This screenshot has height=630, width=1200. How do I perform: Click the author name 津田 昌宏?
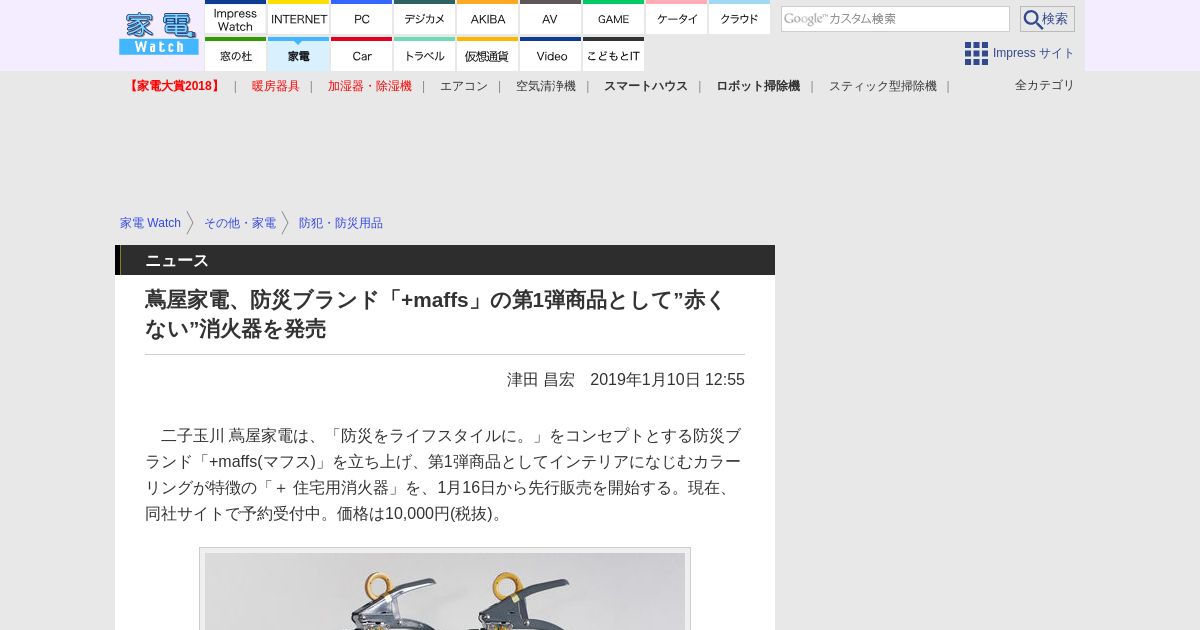click(541, 380)
